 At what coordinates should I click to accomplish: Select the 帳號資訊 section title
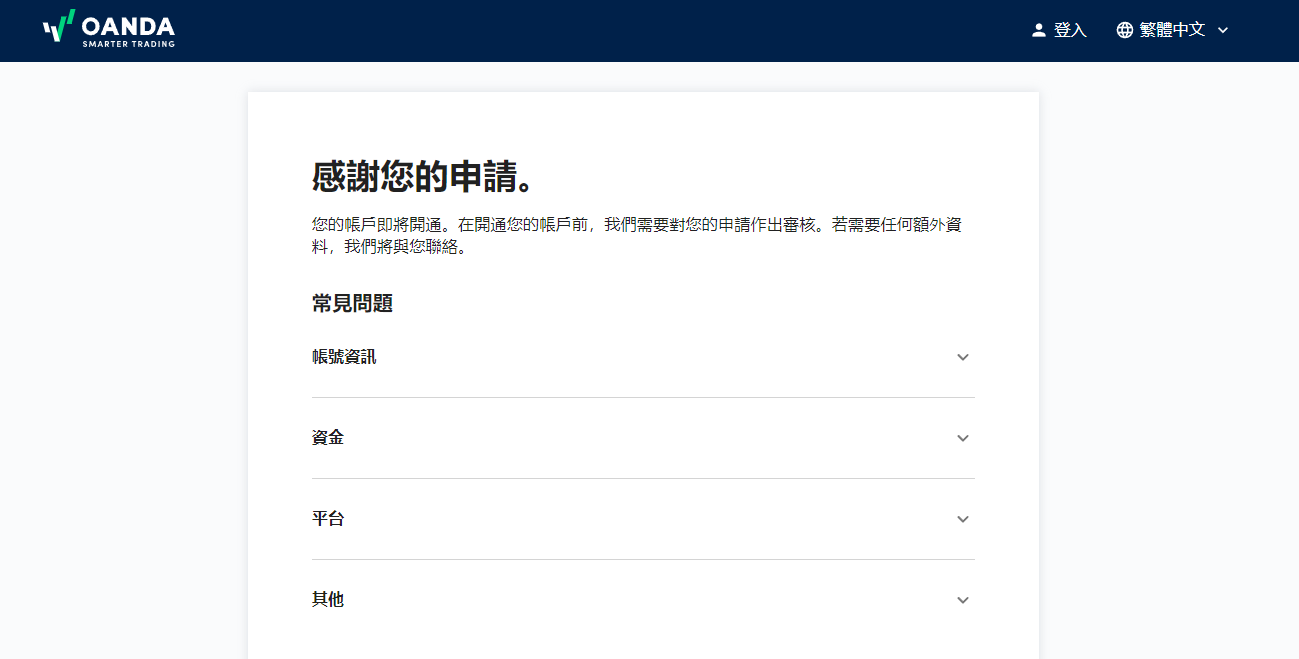pyautogui.click(x=344, y=357)
